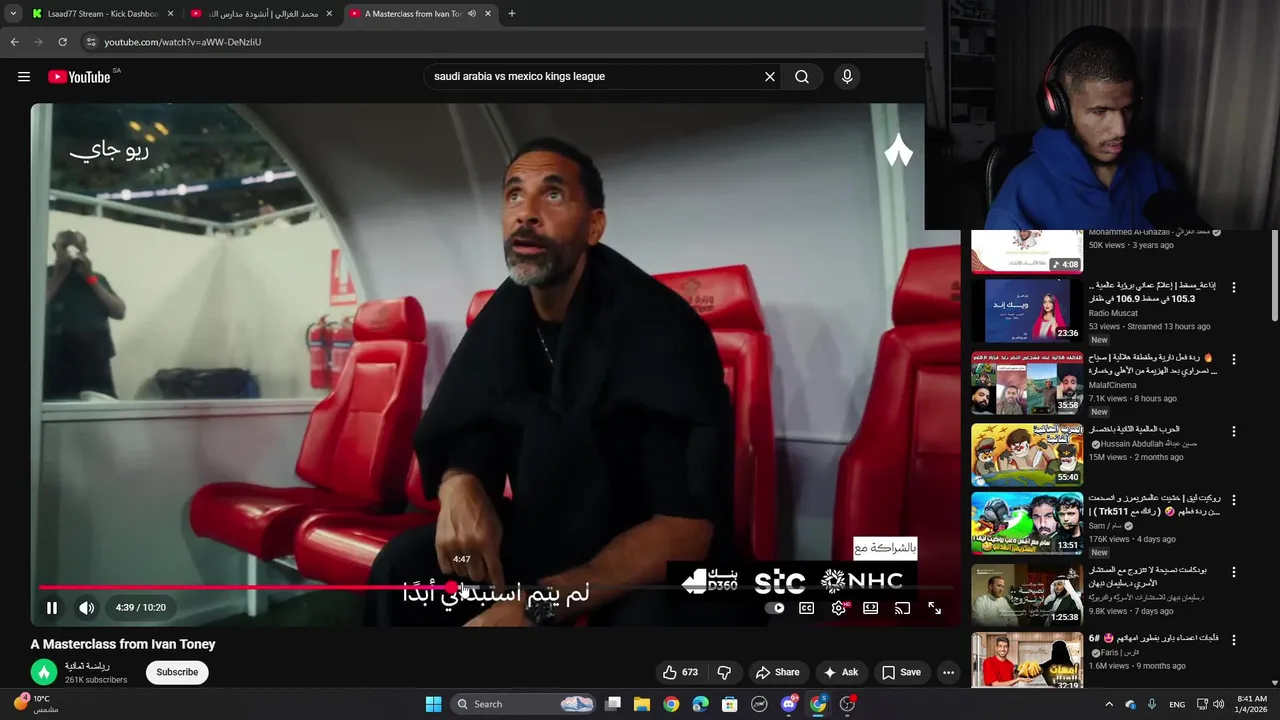Image resolution: width=1280 pixels, height=720 pixels.
Task: Click the magnifier search button
Action: 802,76
